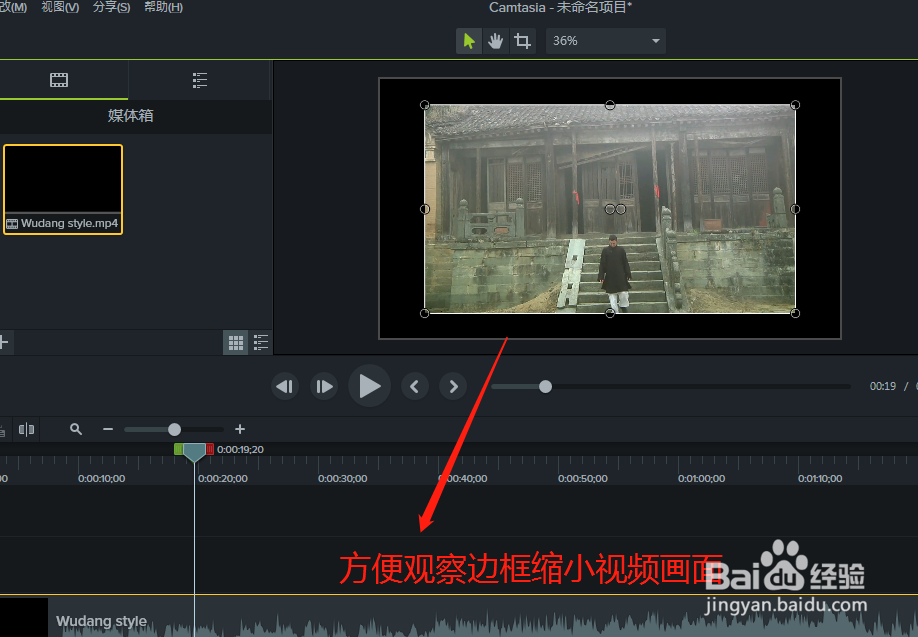918x637 pixels.
Task: Click the timeline zoom magnifier icon
Action: tap(76, 429)
